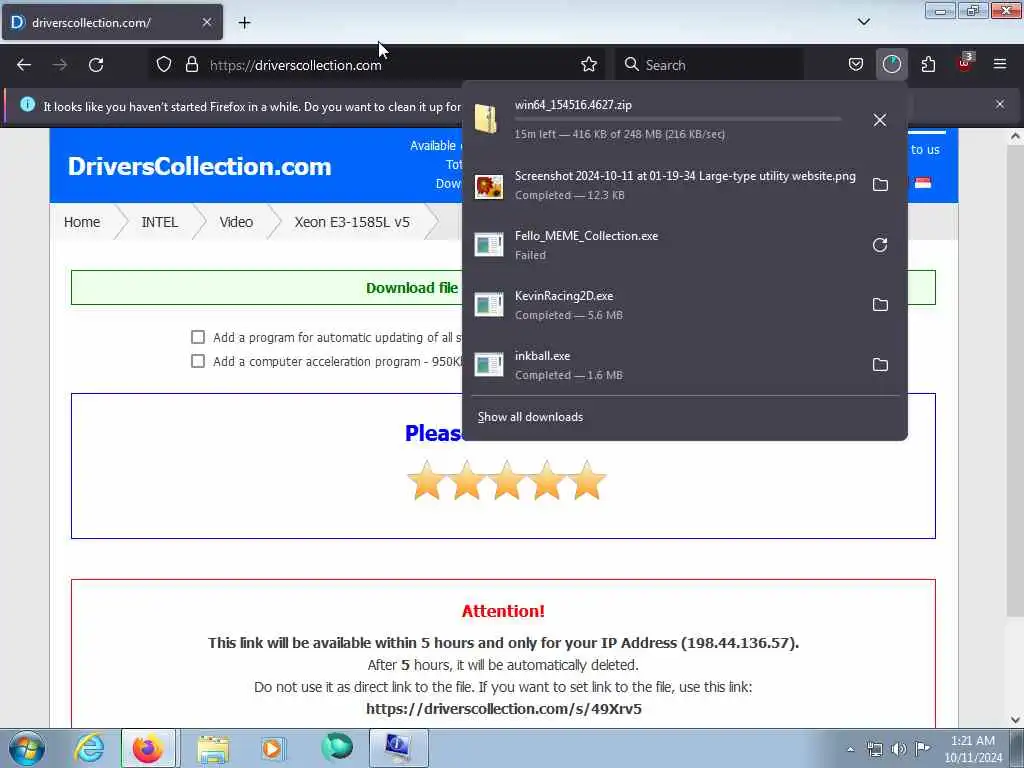Viewport: 1024px width, 768px height.
Task: Bookmark this page with the star
Action: (589, 65)
